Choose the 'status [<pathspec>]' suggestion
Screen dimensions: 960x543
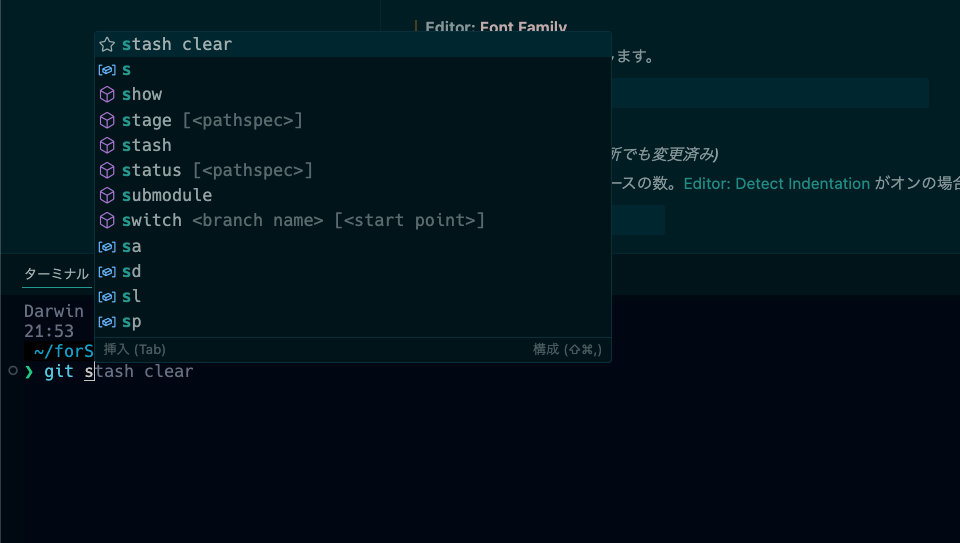[217, 171]
